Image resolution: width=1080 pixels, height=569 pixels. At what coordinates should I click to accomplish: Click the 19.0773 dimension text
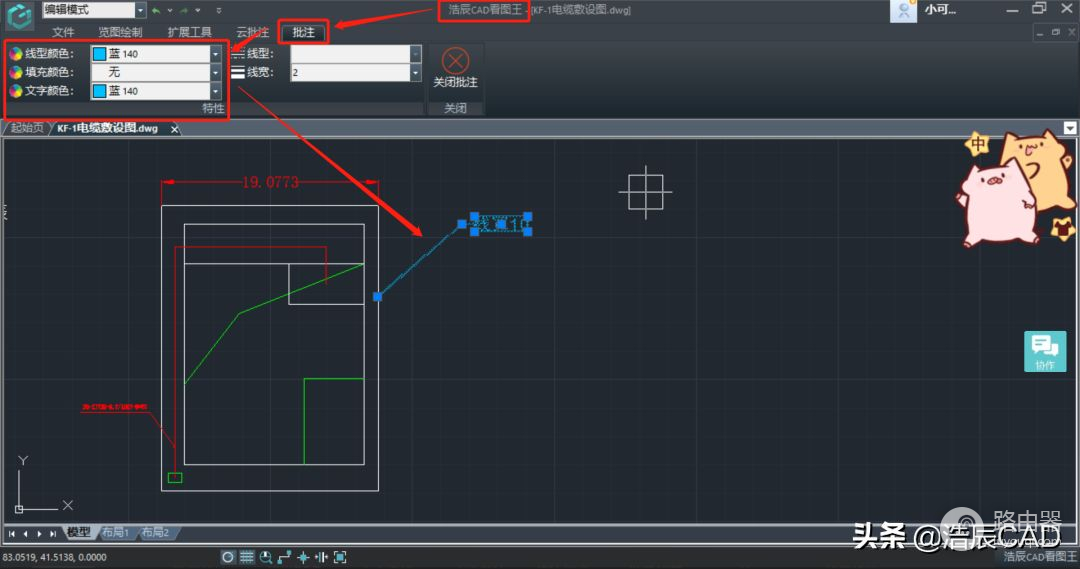(x=270, y=182)
